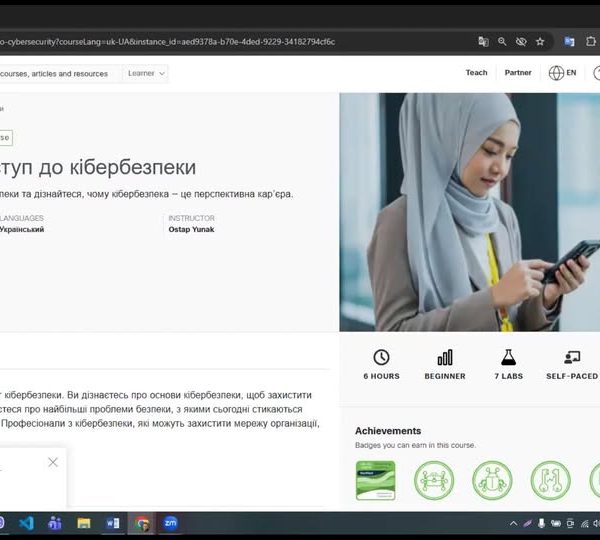
Task: Show hidden system tray icons chevron
Action: point(514,523)
